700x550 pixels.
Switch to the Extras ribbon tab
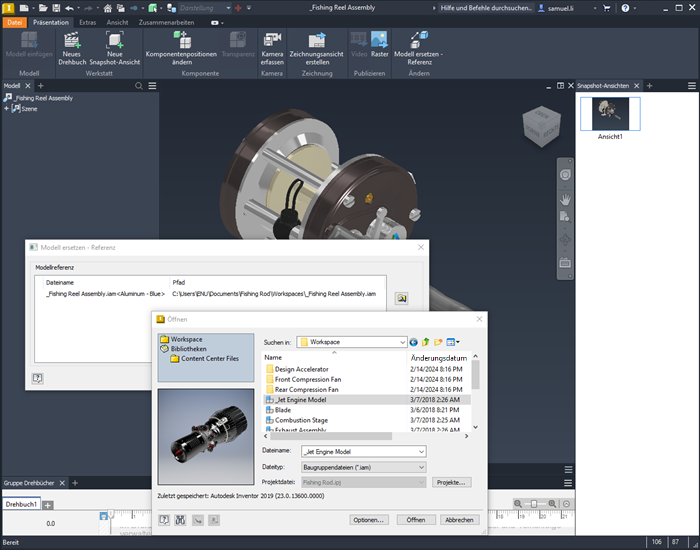[88, 21]
